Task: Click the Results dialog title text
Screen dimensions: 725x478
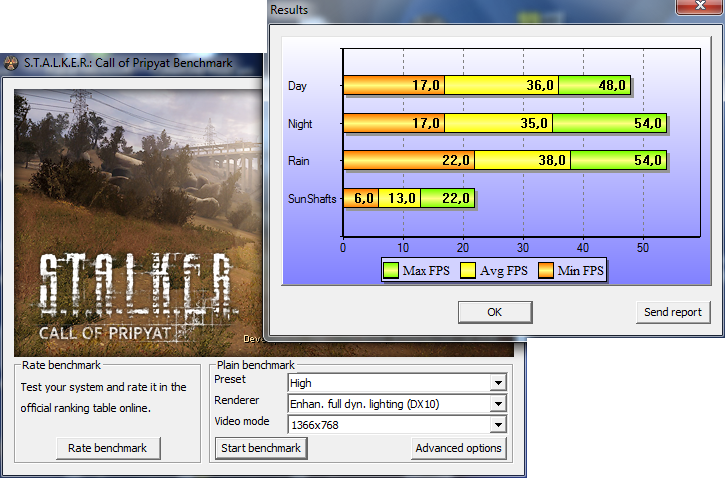Action: (289, 10)
